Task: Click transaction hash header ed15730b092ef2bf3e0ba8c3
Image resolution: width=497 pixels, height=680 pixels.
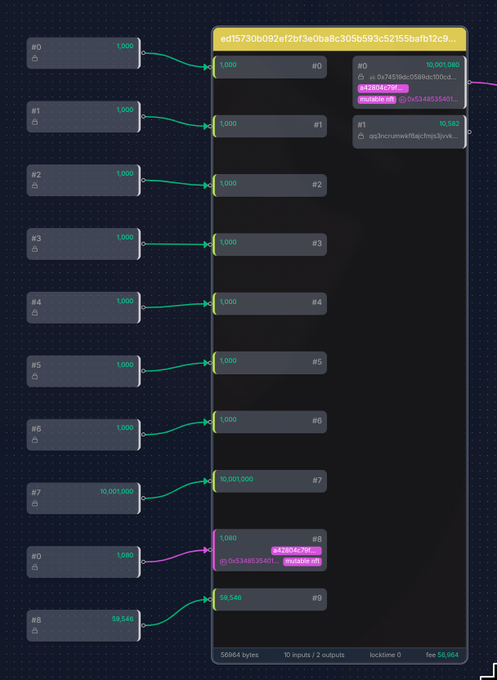Action: pyautogui.click(x=340, y=39)
